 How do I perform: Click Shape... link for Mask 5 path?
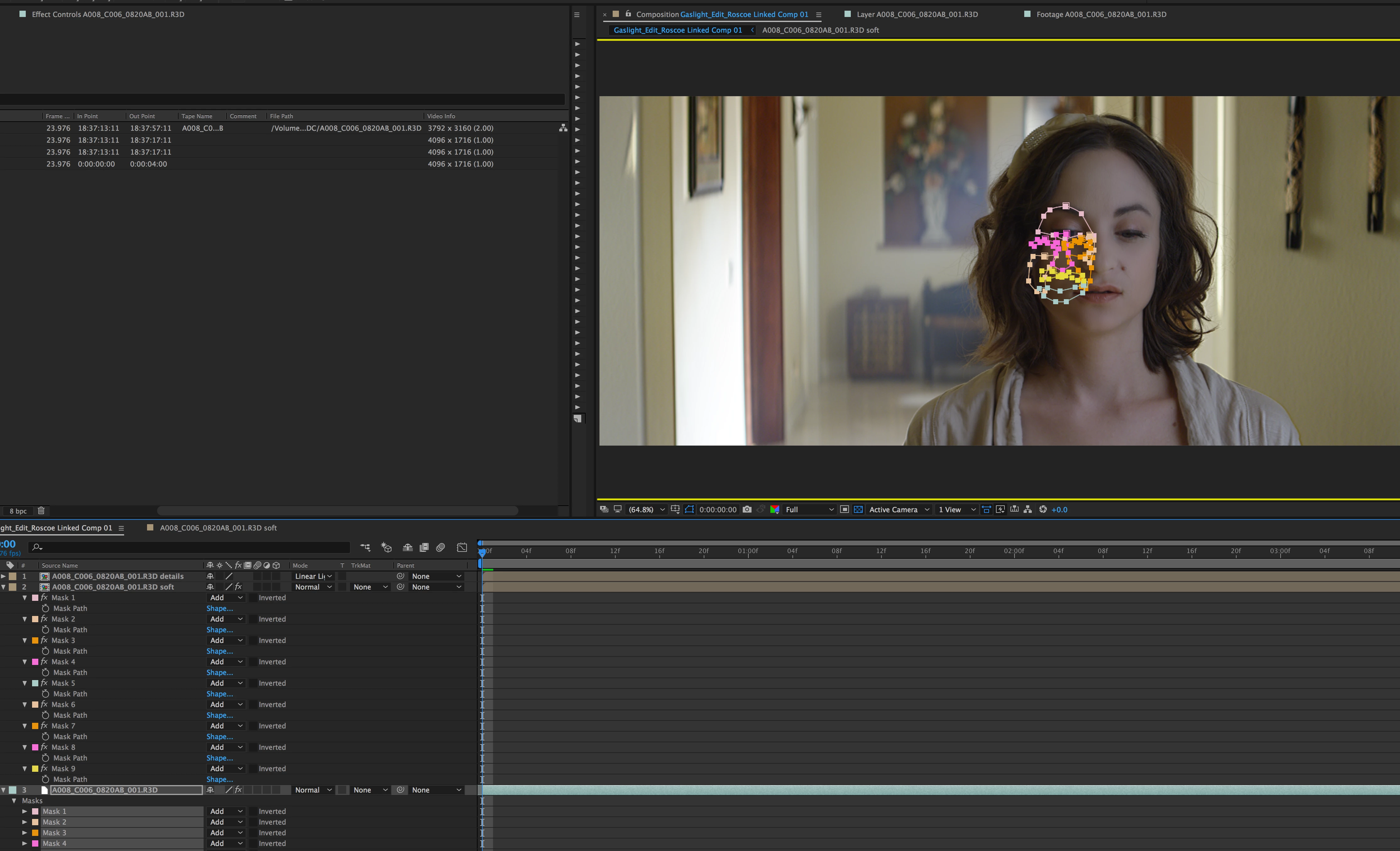coord(219,694)
